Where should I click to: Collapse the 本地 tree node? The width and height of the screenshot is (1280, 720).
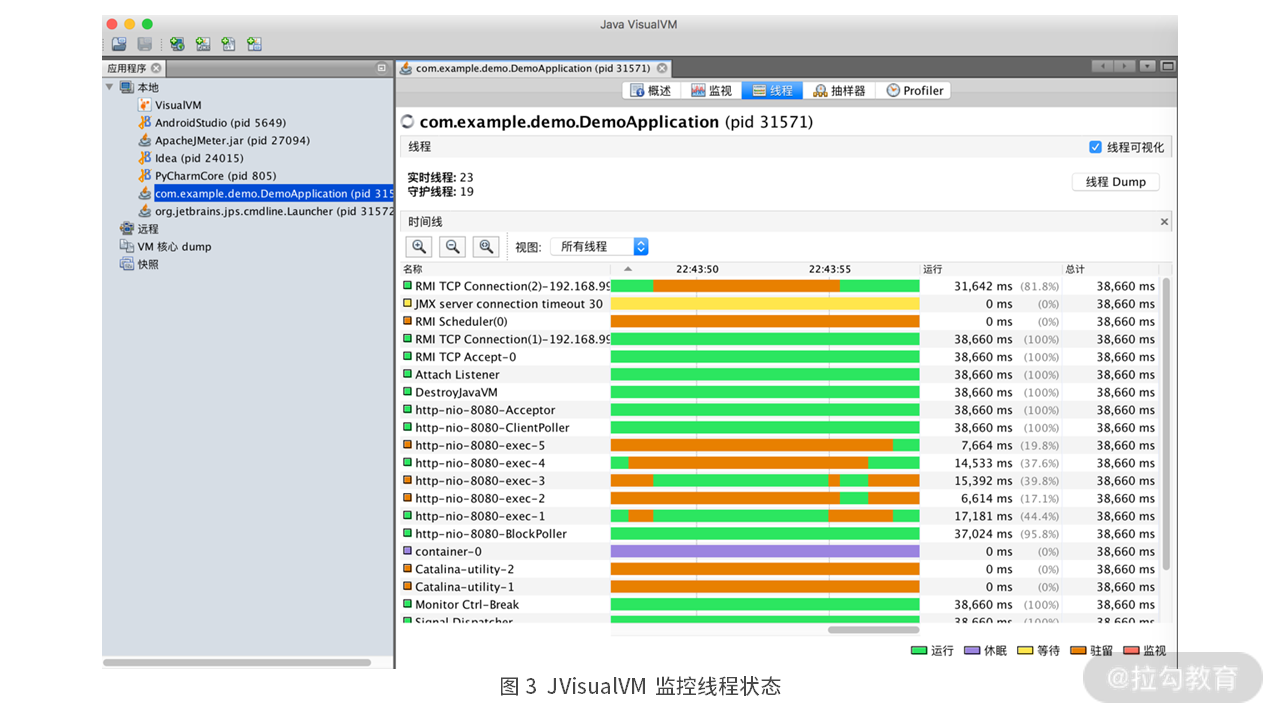pos(109,87)
